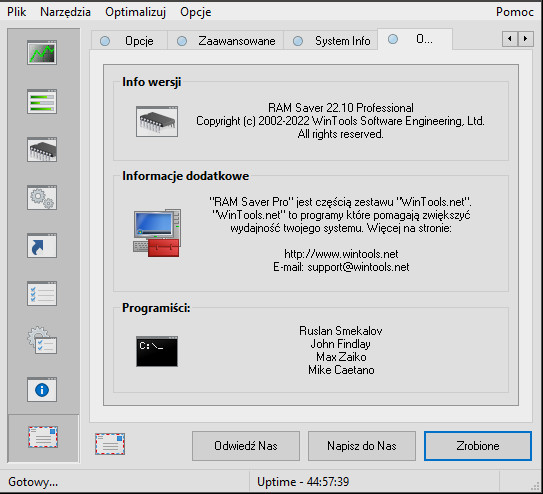The image size is (543, 494).
Task: Click the two-gears settings sidebar icon
Action: (42, 197)
